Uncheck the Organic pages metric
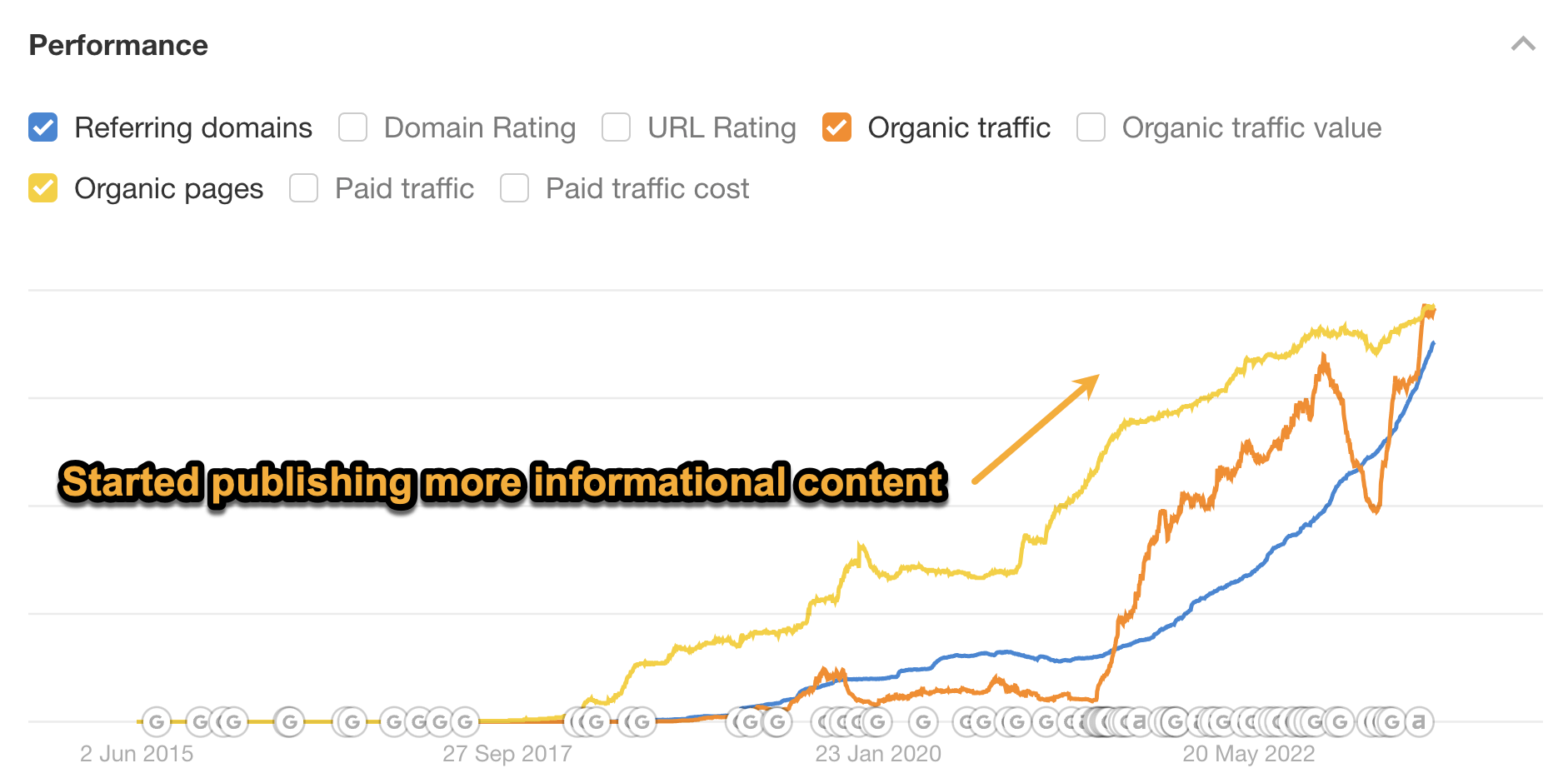The image size is (1568, 783). (42, 188)
